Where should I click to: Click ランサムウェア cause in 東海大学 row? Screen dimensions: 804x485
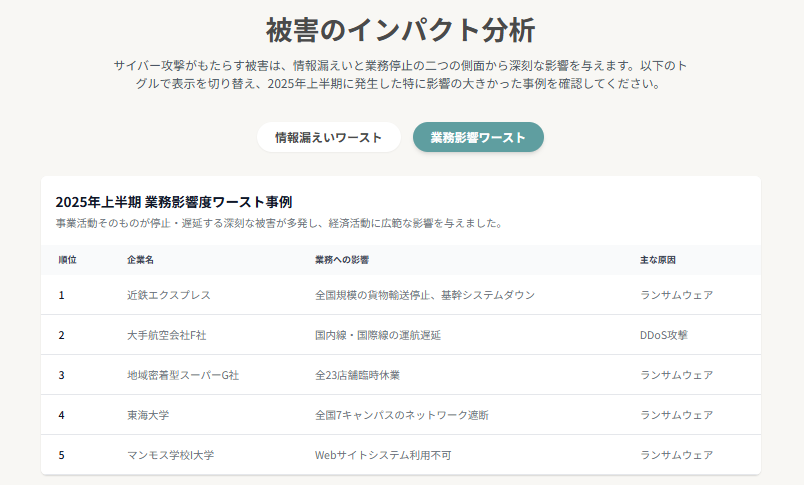(x=676, y=415)
